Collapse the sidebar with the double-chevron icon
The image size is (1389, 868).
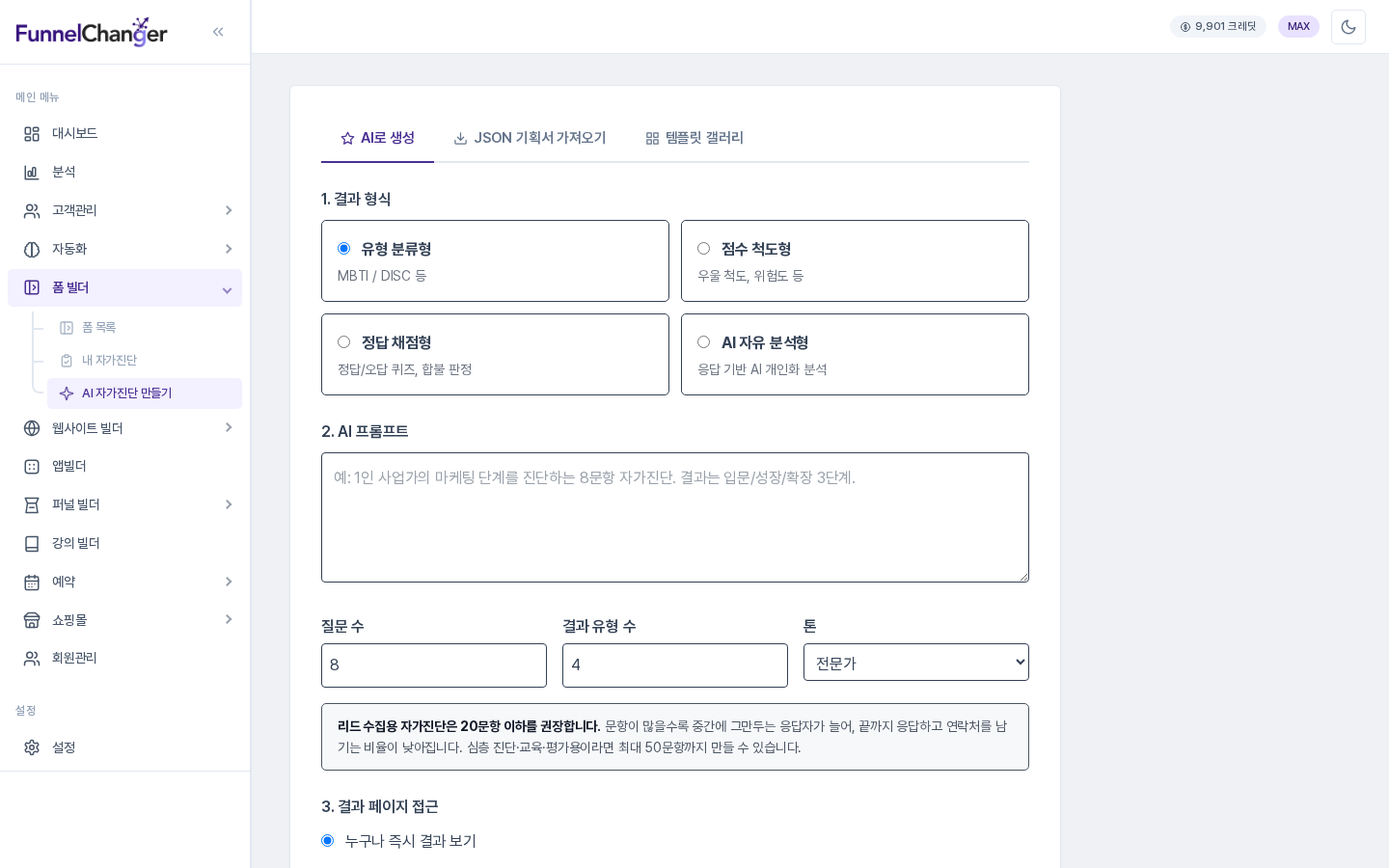pos(218,32)
